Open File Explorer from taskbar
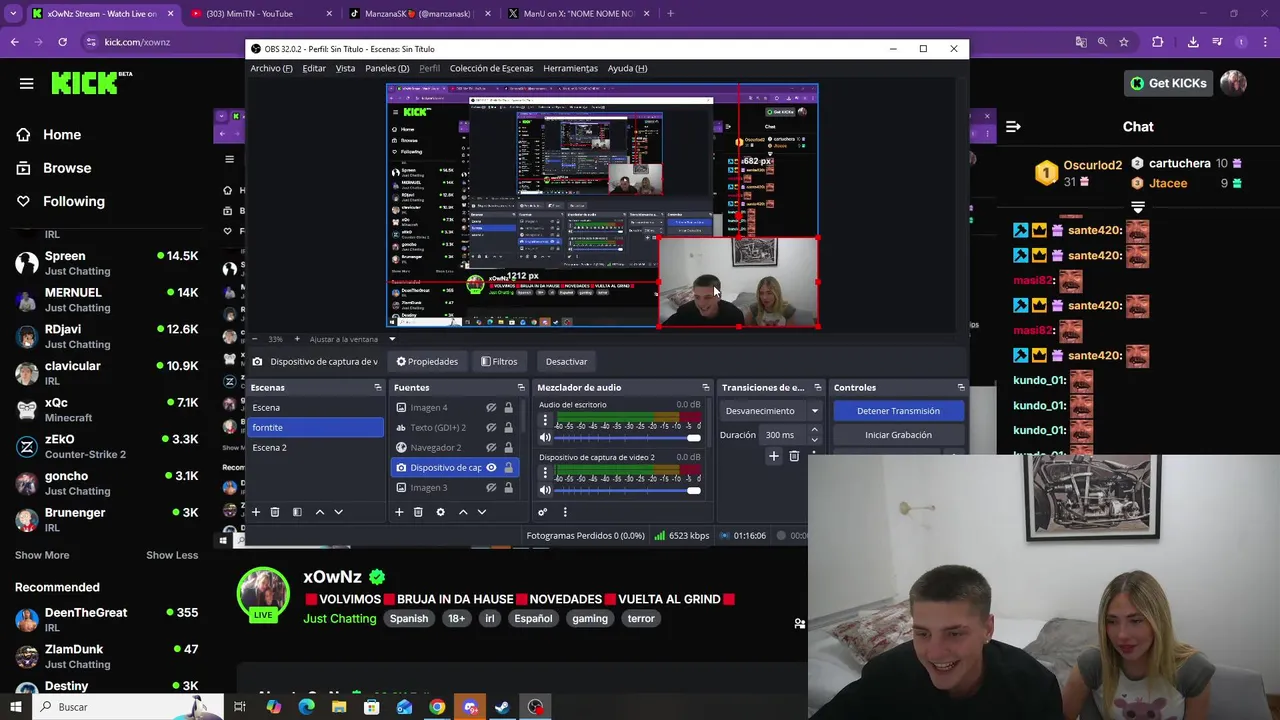1280x720 pixels. click(339, 707)
